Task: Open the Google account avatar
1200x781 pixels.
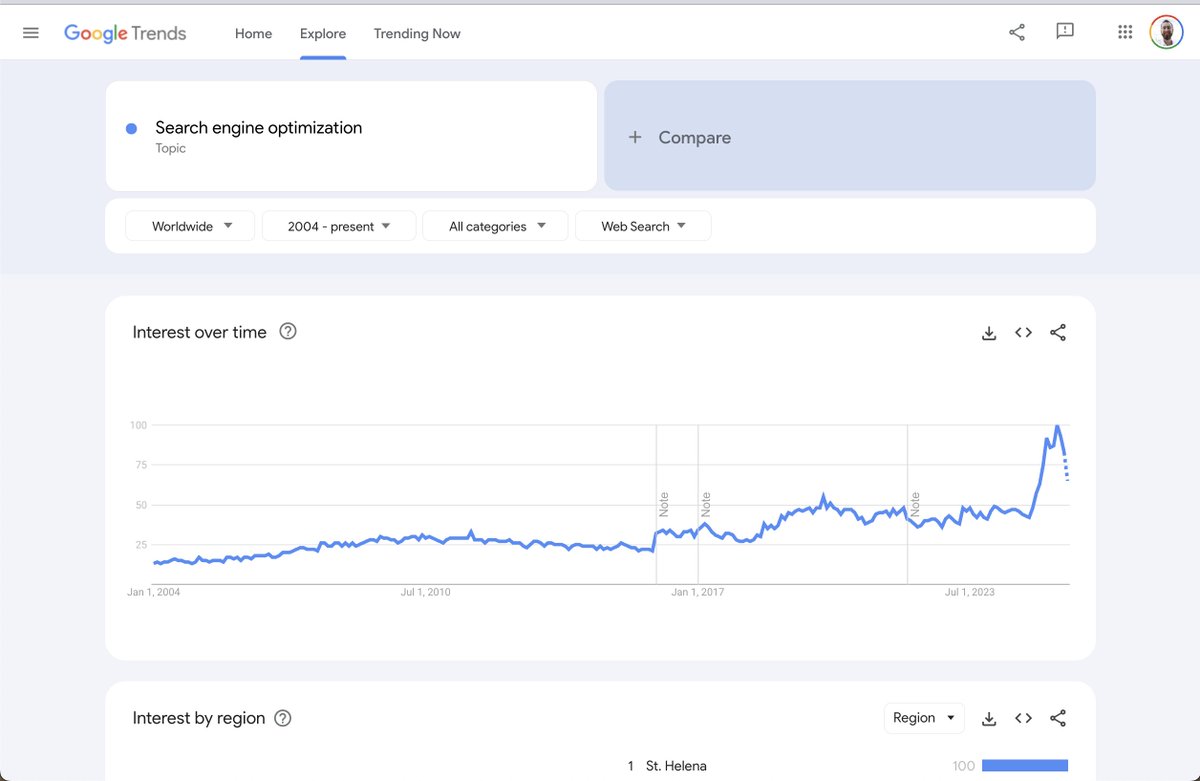Action: point(1166,32)
